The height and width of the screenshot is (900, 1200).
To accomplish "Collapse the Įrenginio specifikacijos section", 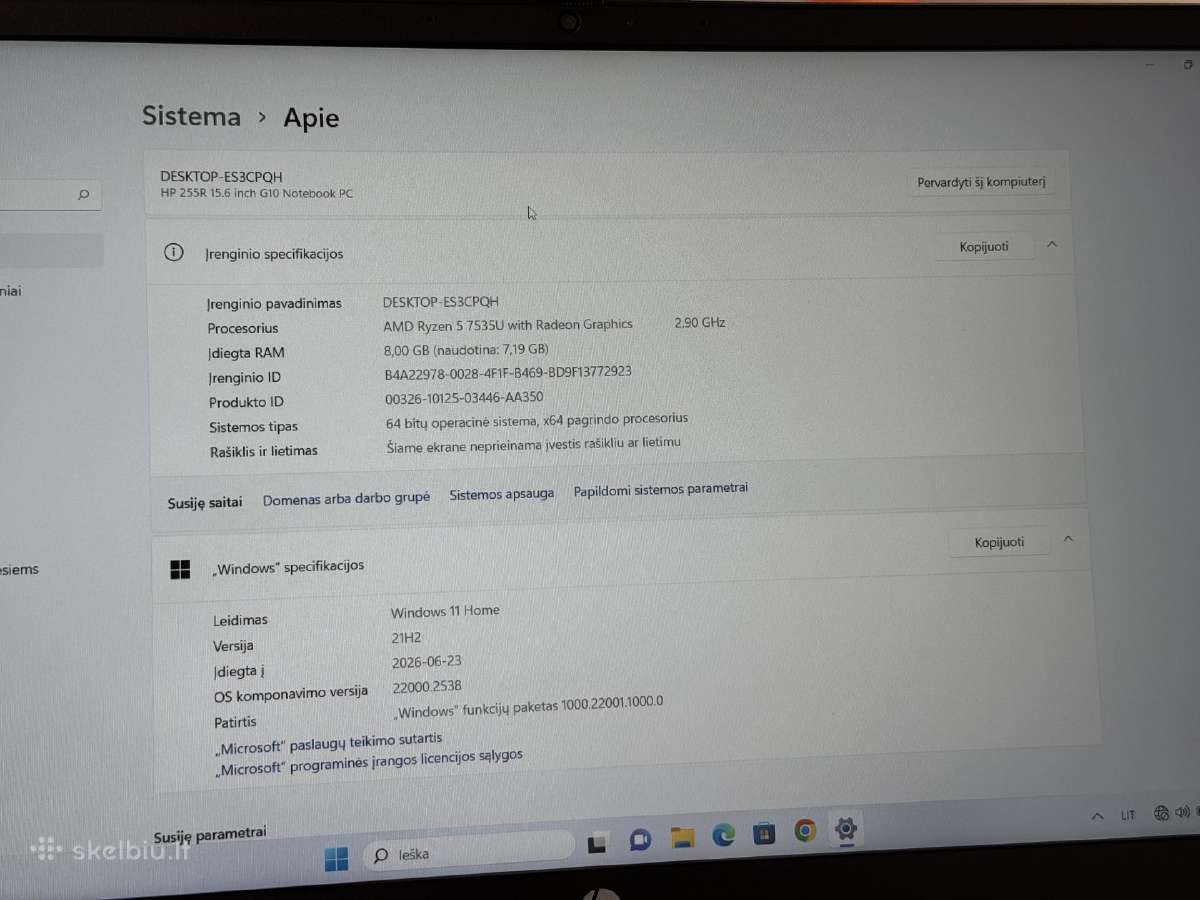I will tap(1052, 244).
